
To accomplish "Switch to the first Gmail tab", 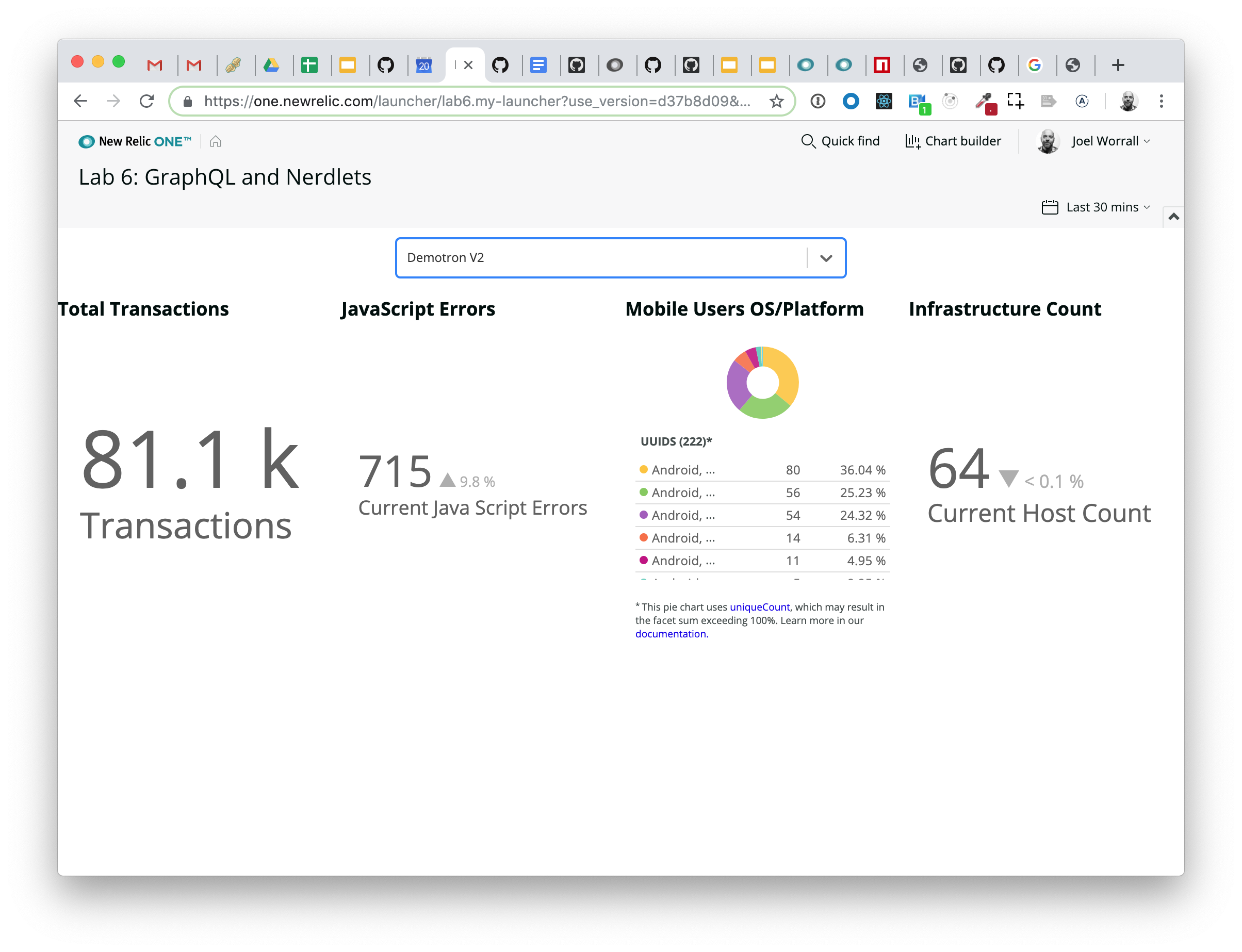I will [x=155, y=65].
